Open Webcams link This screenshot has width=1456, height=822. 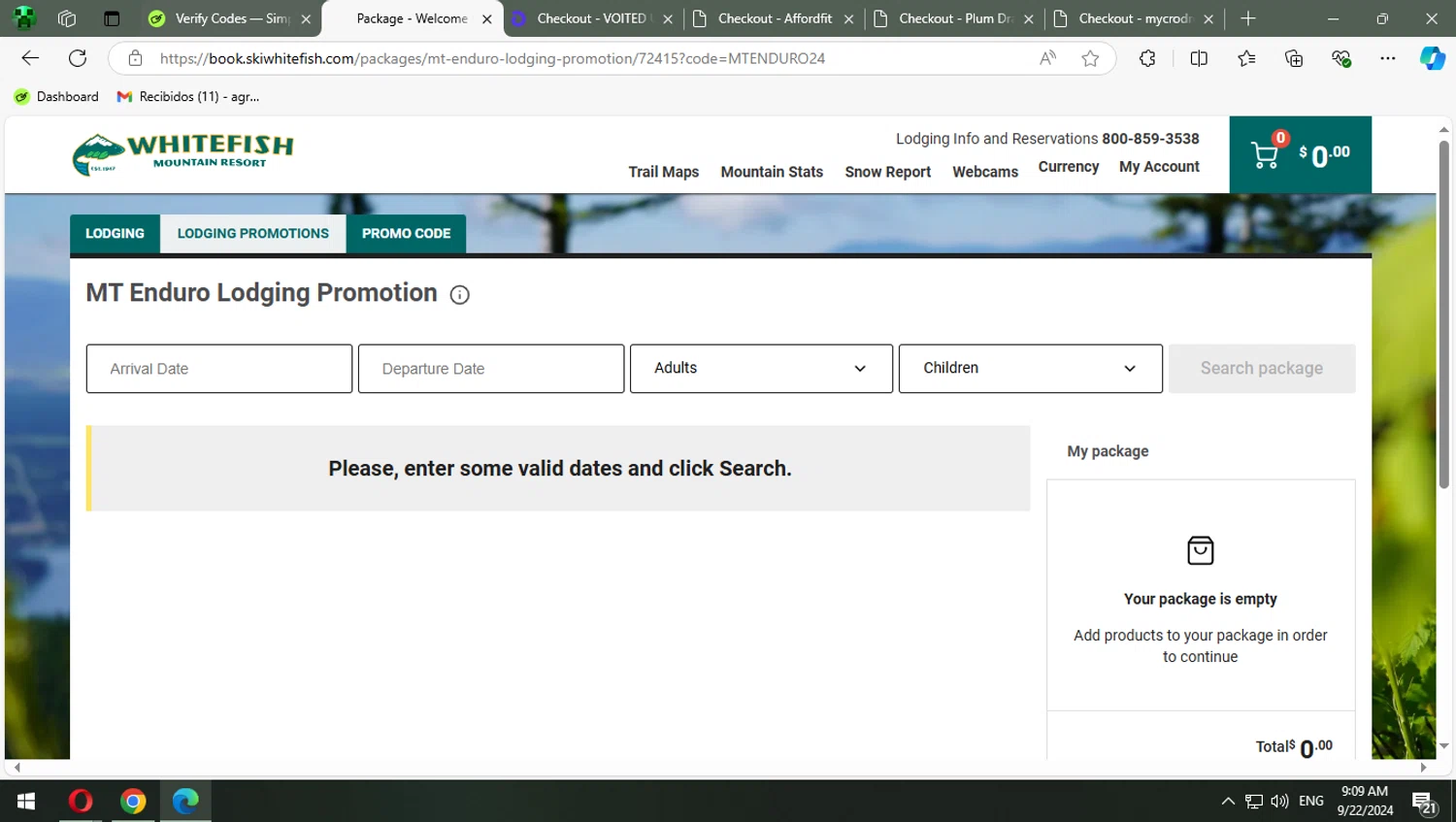coord(985,172)
